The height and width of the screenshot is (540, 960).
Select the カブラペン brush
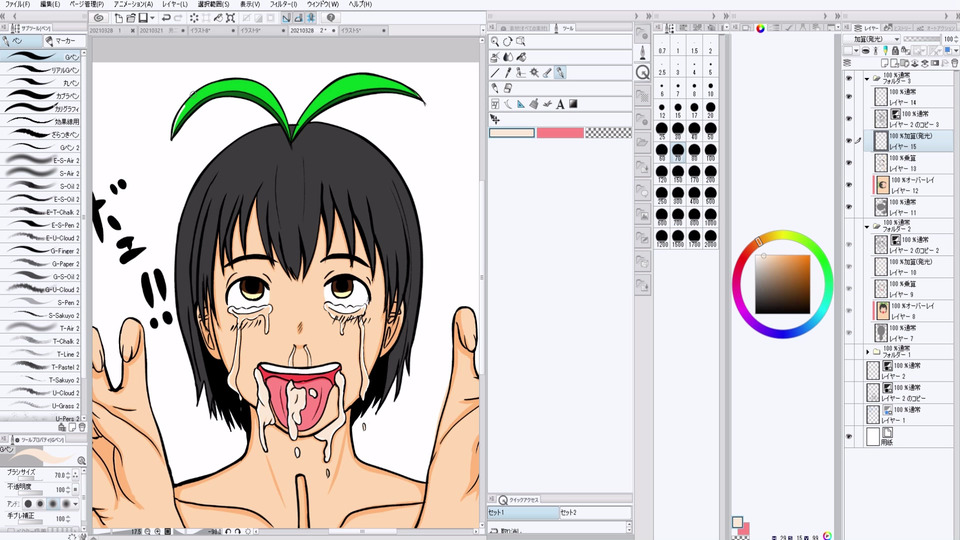pos(41,96)
